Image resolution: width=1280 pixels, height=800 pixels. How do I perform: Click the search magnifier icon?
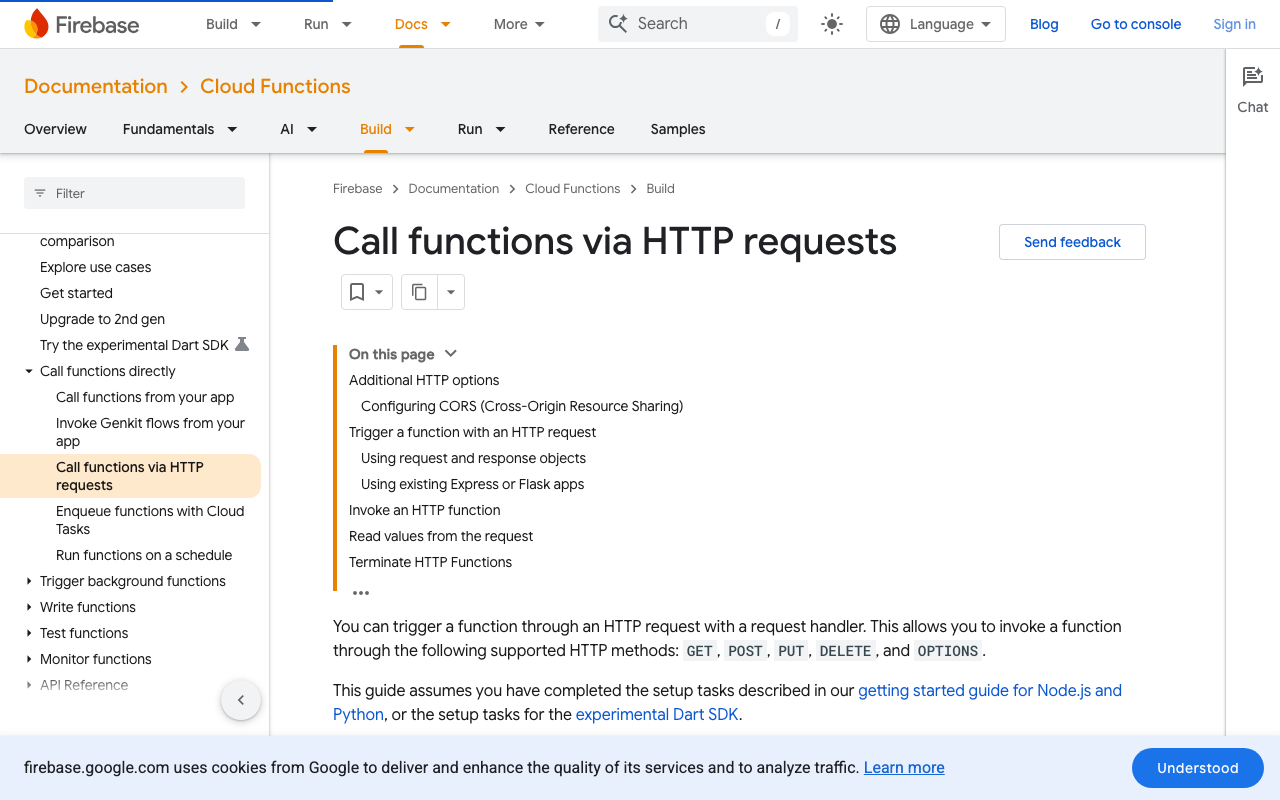tap(618, 24)
